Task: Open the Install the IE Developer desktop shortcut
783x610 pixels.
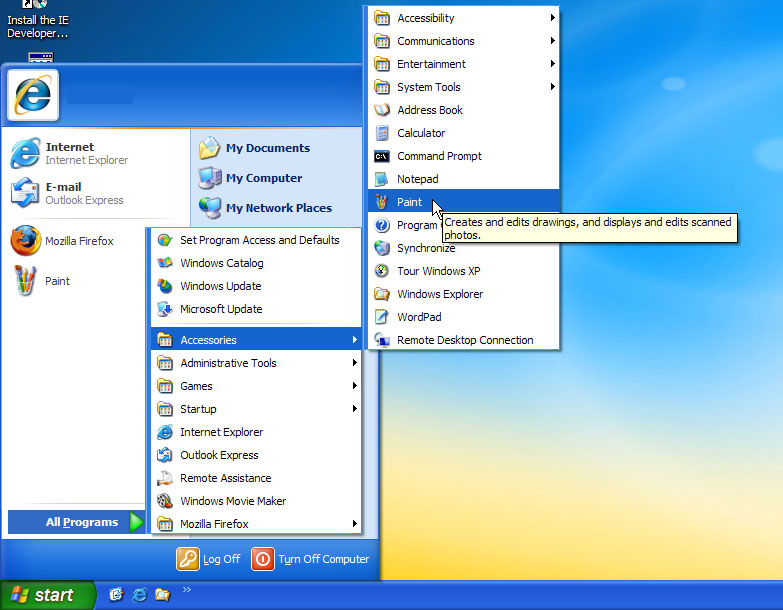Action: tap(38, 20)
